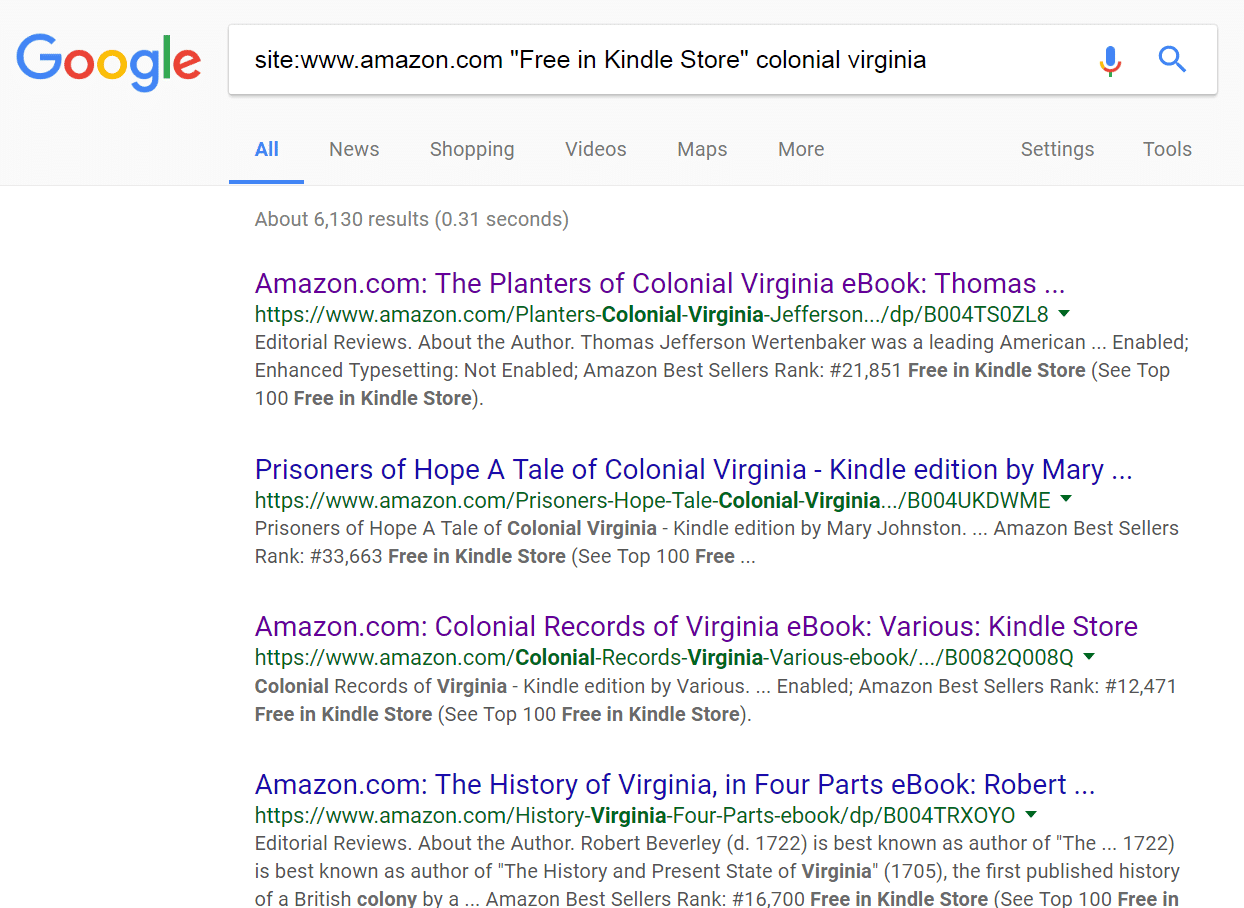Open search Settings menu

pos(1057,149)
